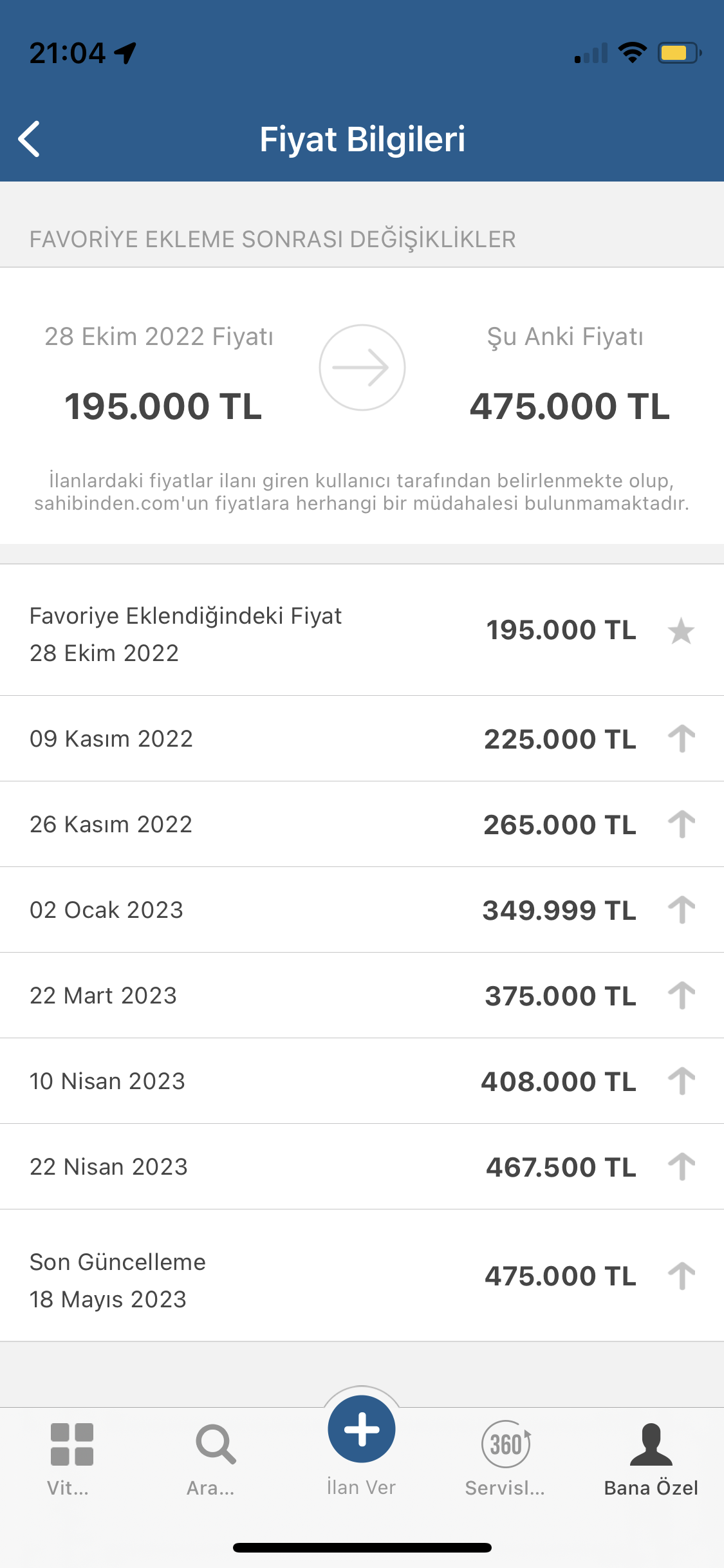Tap the up arrow next to 225.000 TL

682,738
